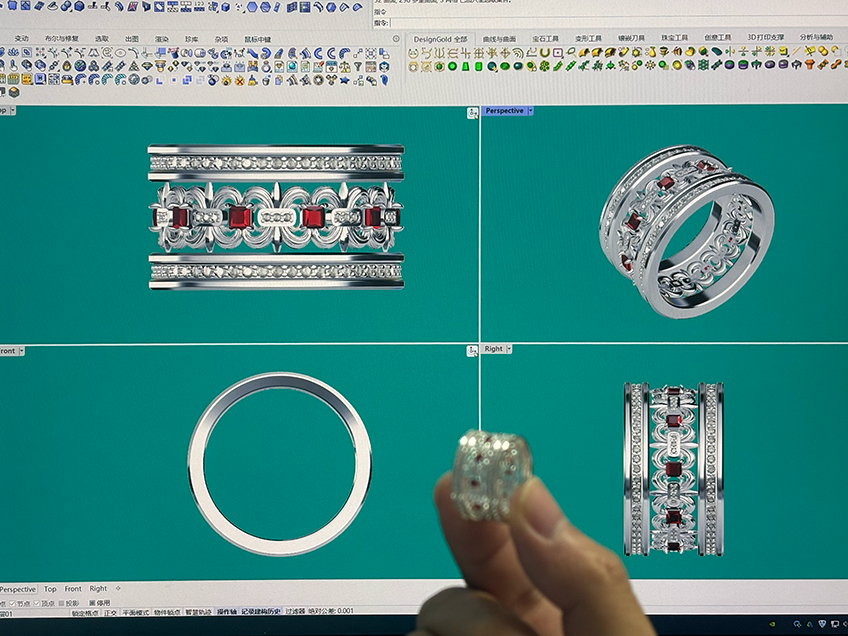Toggle the 投影 osnap checkbox
The width and height of the screenshot is (848, 636).
pos(61,604)
